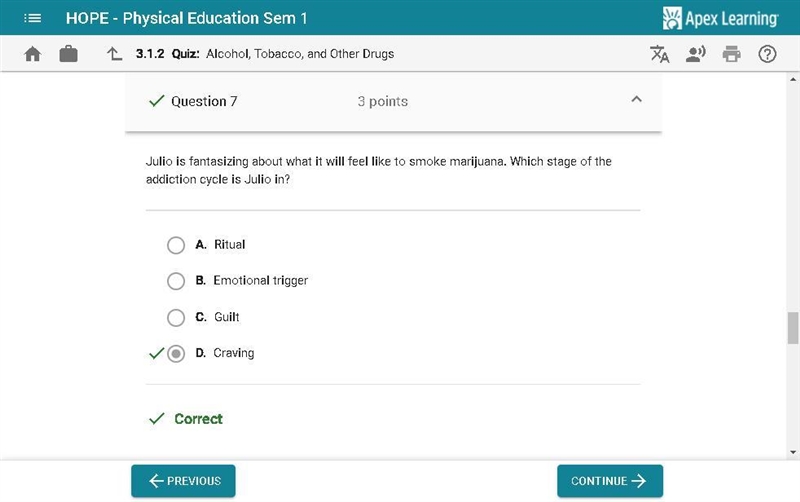Click the up-level navigation arrow icon
Viewport: 800px width, 502px height.
(114, 54)
